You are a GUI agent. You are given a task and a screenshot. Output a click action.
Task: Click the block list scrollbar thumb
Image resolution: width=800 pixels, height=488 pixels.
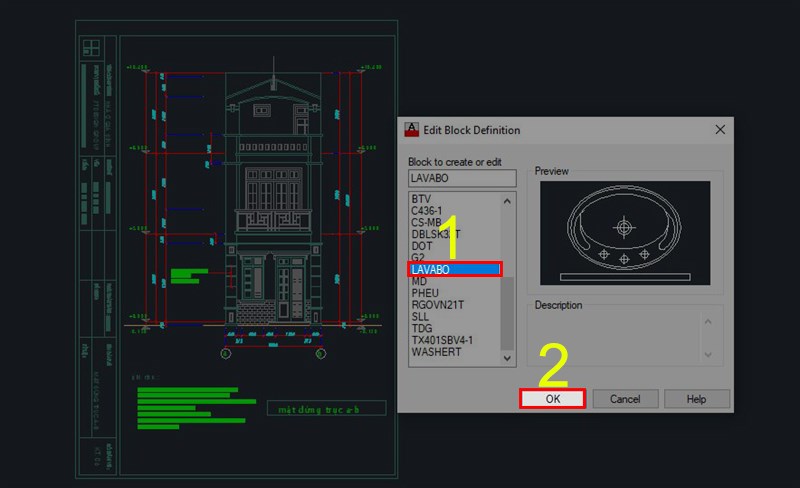click(x=507, y=312)
